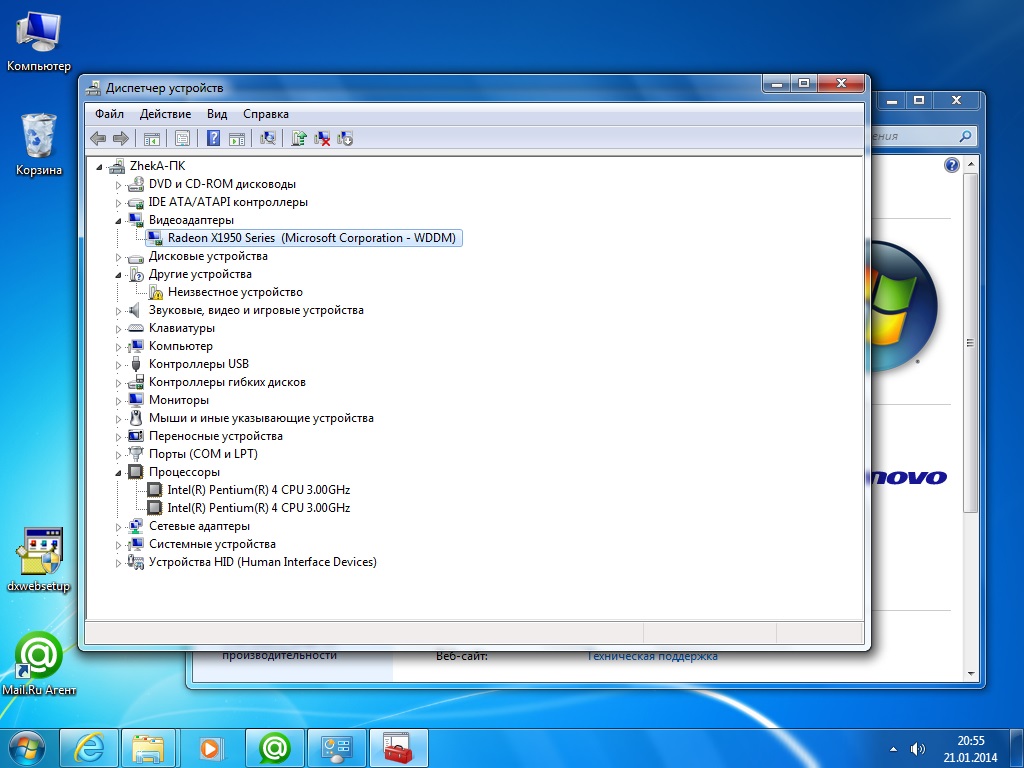
Task: Select Неизвестное устройство in device tree
Action: [x=235, y=292]
